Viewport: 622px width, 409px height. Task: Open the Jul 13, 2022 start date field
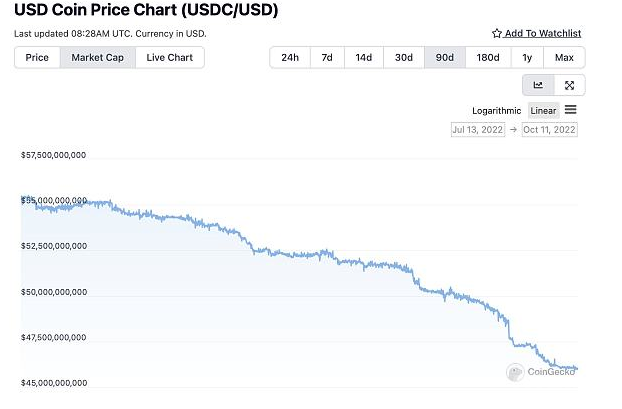478,130
